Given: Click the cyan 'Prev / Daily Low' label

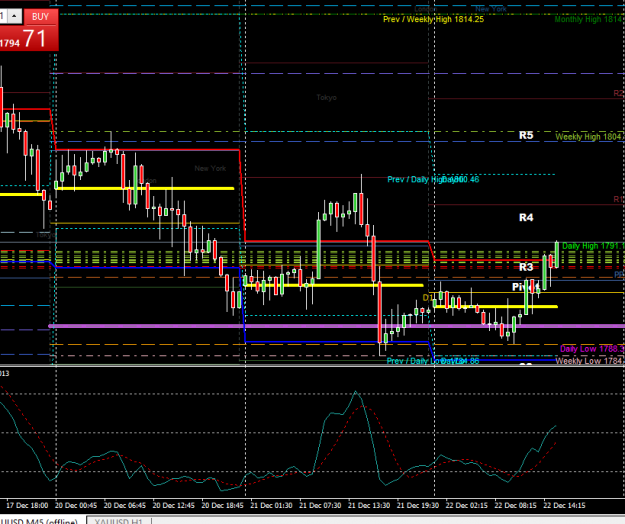Looking at the screenshot, I should [433, 361].
